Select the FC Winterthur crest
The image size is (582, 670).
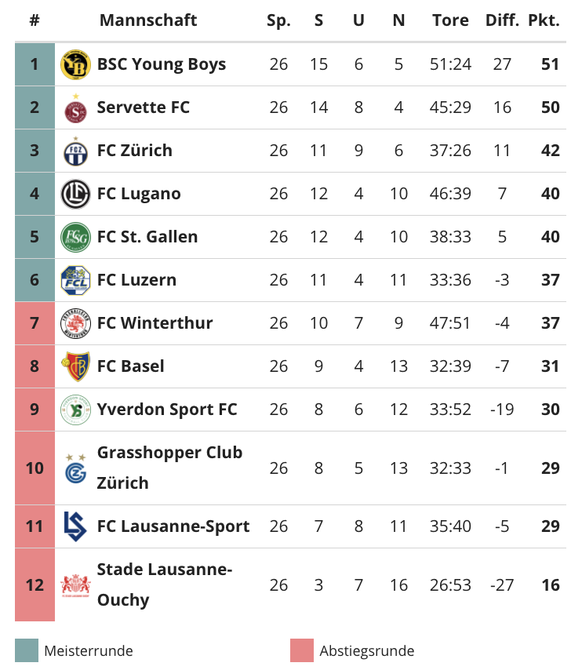(75, 323)
